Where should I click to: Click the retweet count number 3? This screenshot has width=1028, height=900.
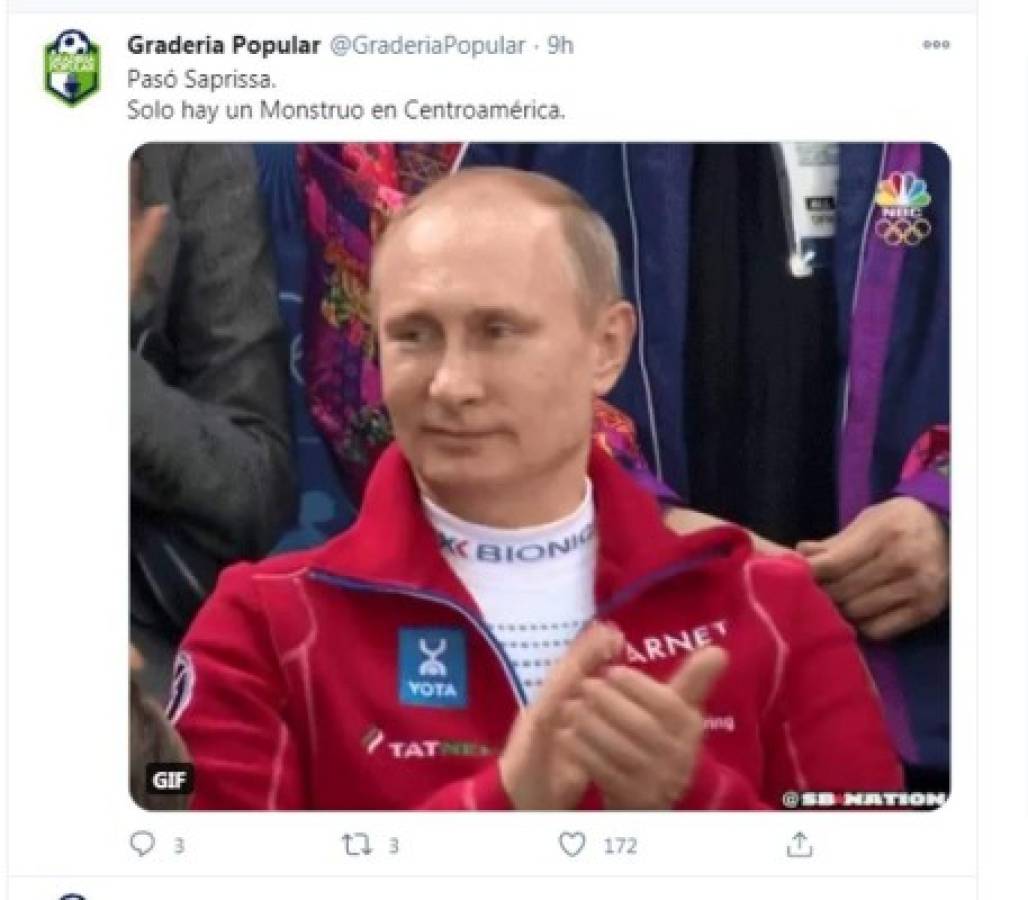pyautogui.click(x=393, y=846)
